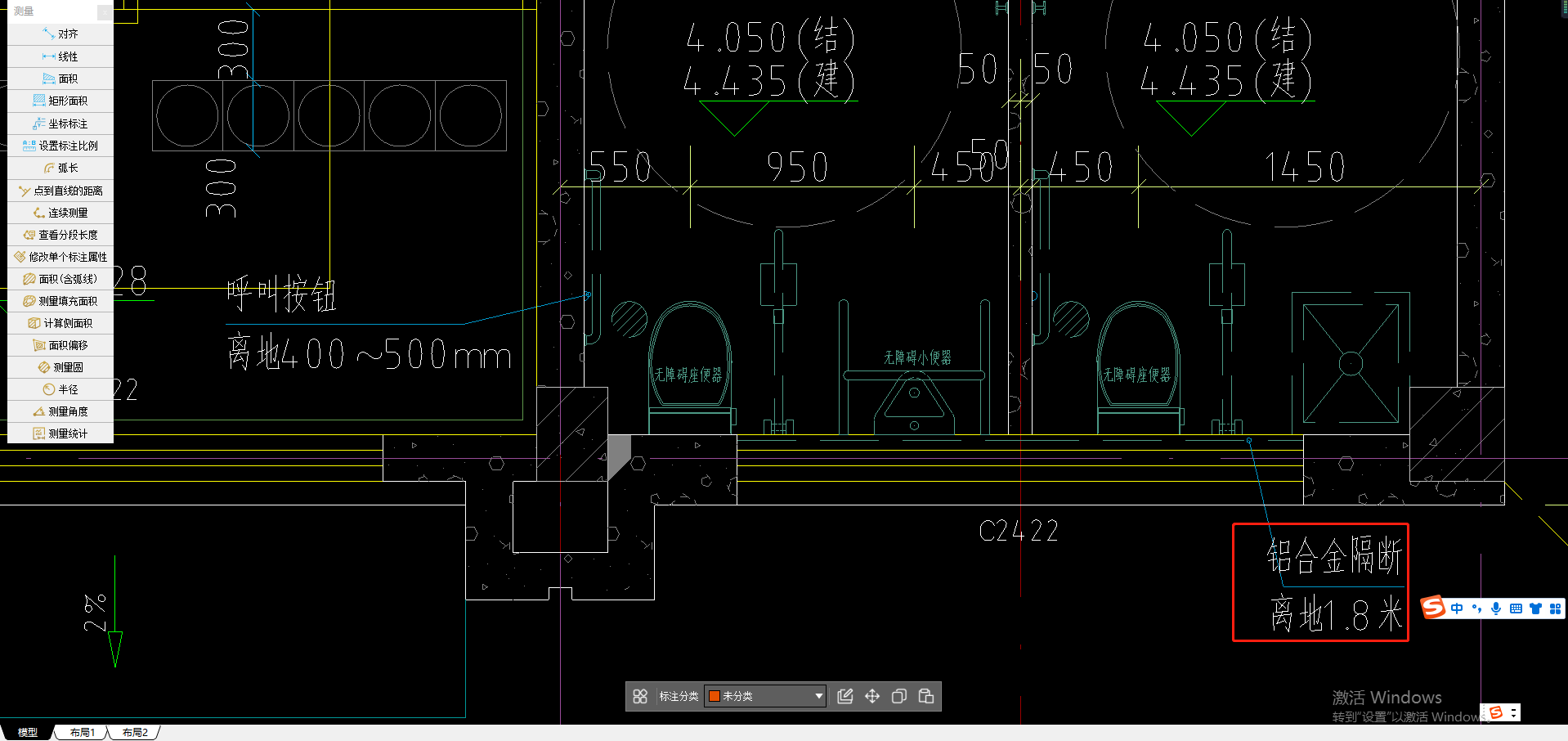Pick the 矩形面积 rectangle area tool
1568x741 pixels.
coord(60,101)
